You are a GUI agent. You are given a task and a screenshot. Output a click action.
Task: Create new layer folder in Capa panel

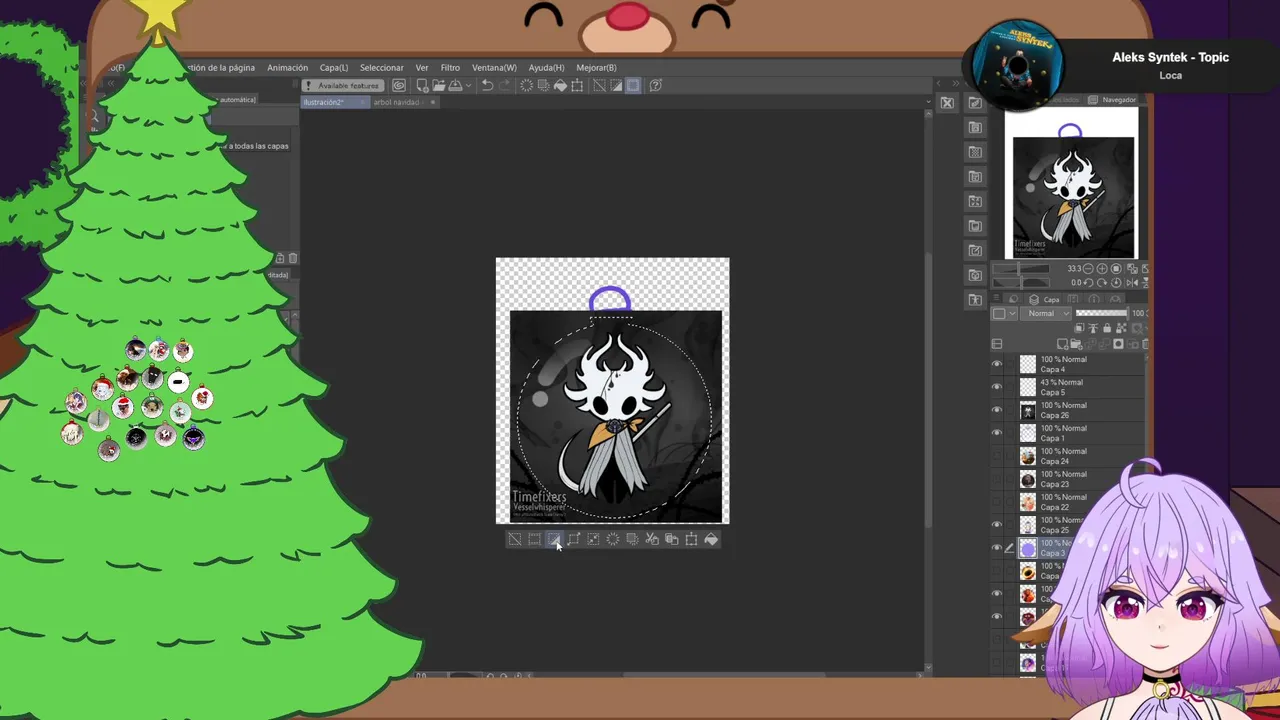1076,344
